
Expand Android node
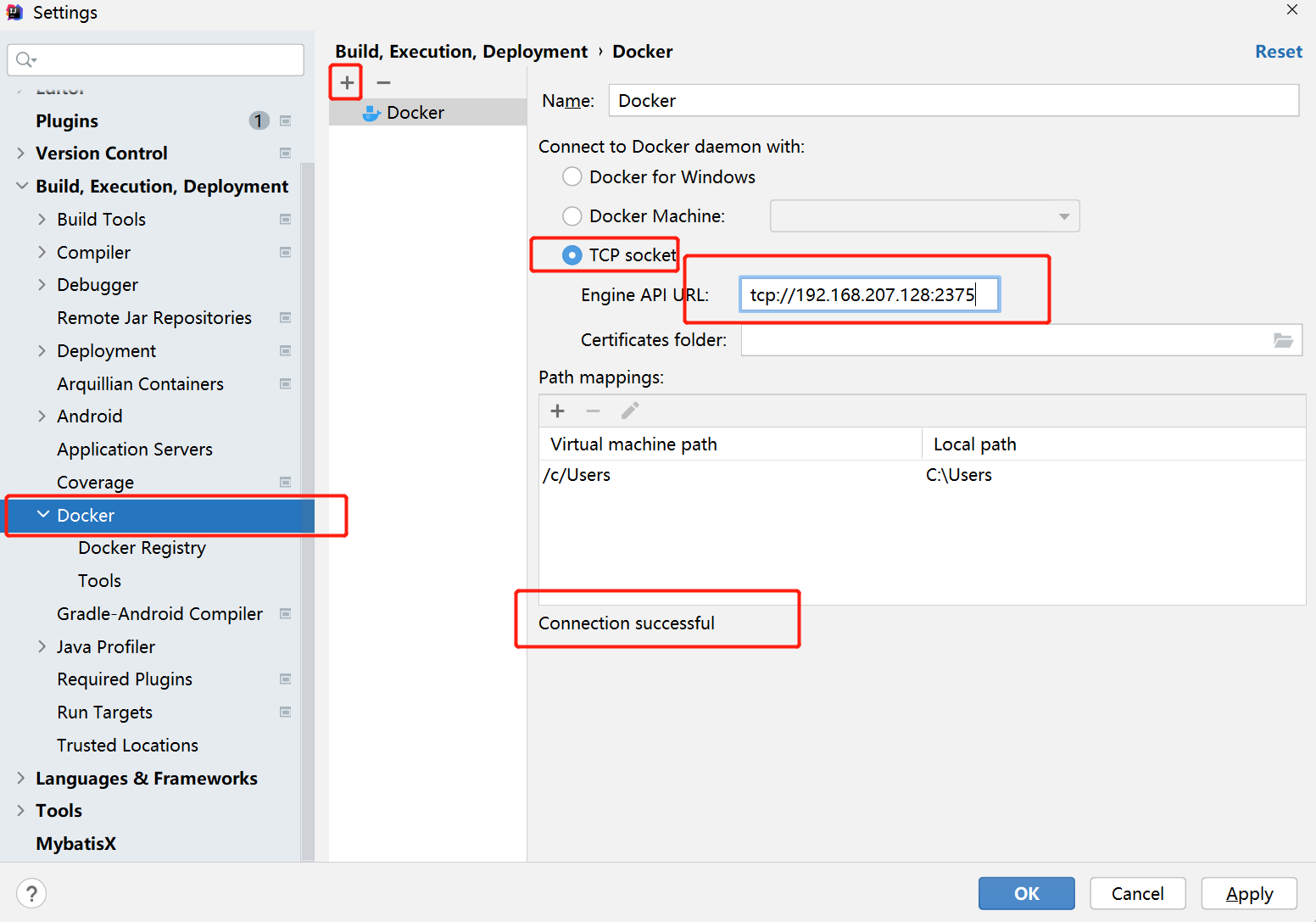tap(42, 416)
